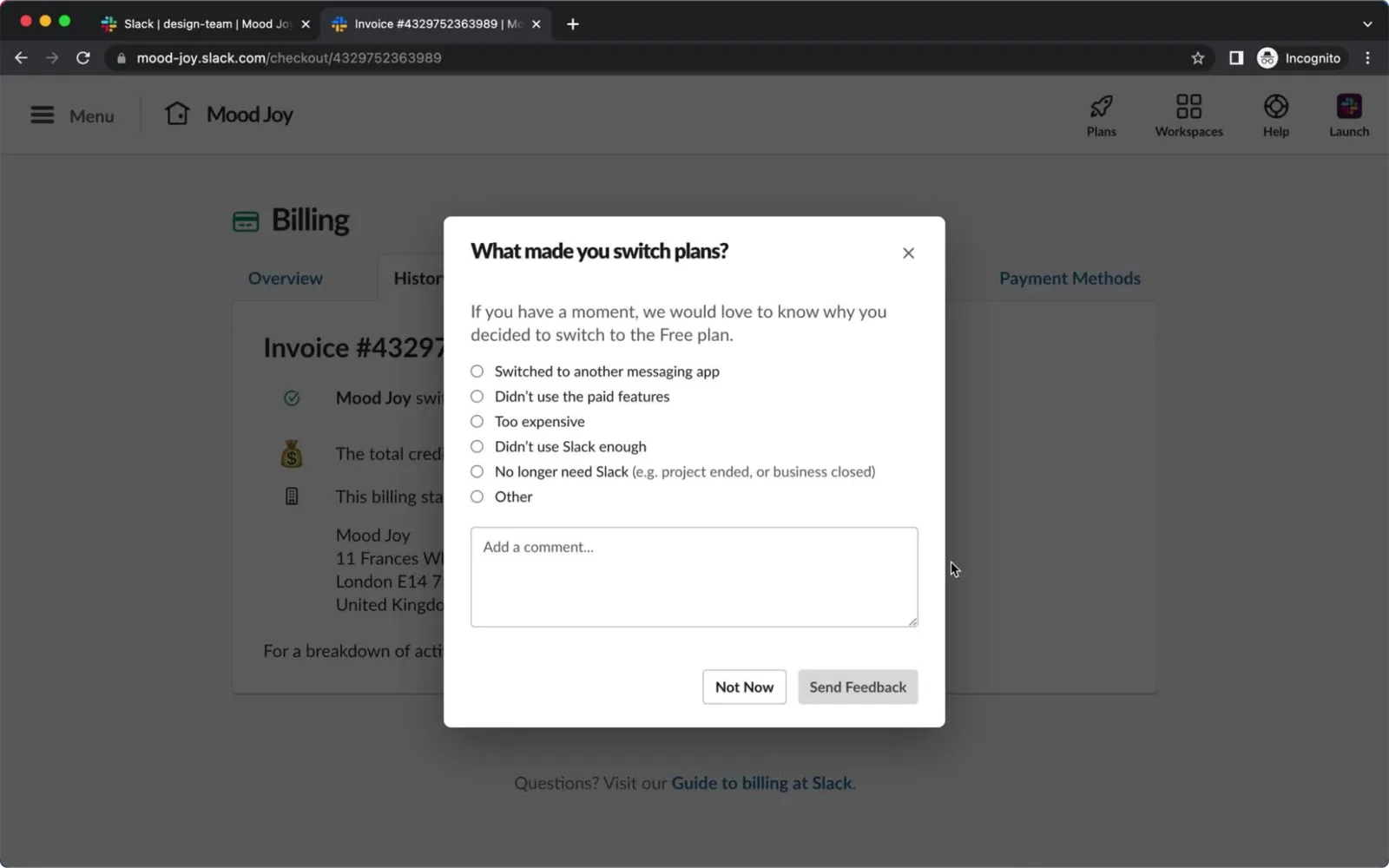
Task: Switch to the Overview billing tab
Action: [x=285, y=279]
